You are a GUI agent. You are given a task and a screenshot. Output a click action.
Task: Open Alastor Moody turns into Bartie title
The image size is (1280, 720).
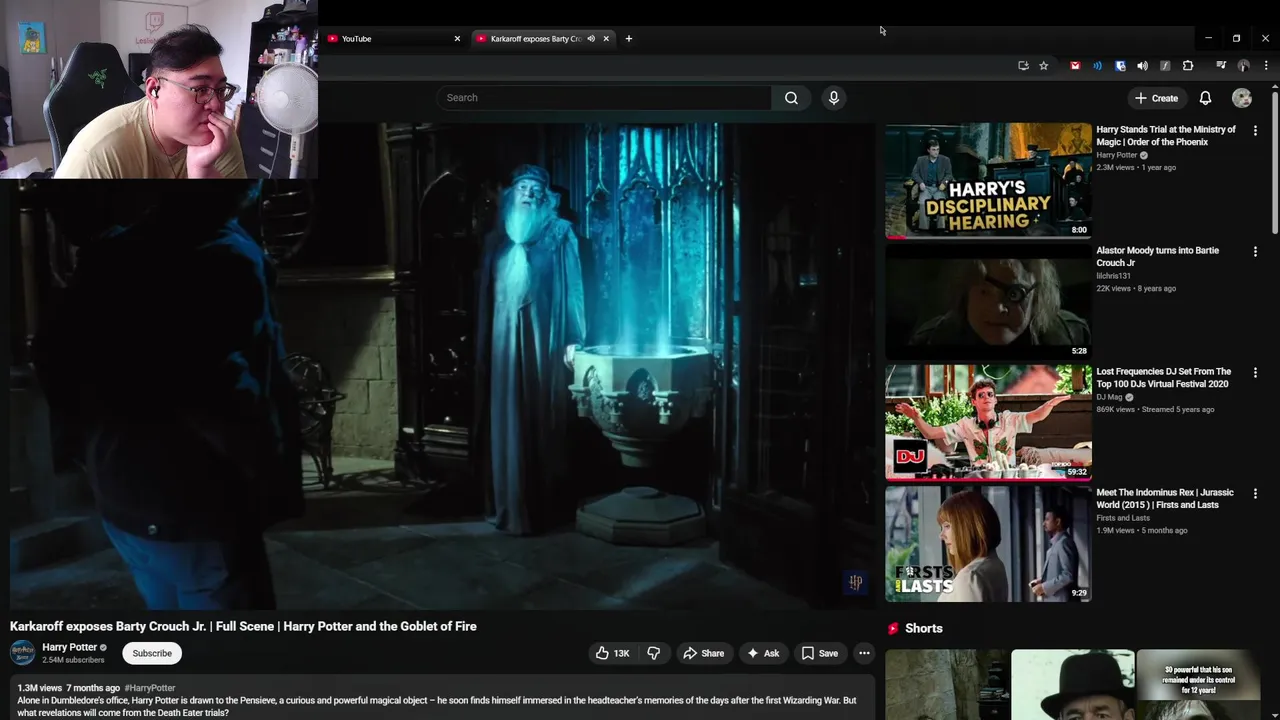1158,257
